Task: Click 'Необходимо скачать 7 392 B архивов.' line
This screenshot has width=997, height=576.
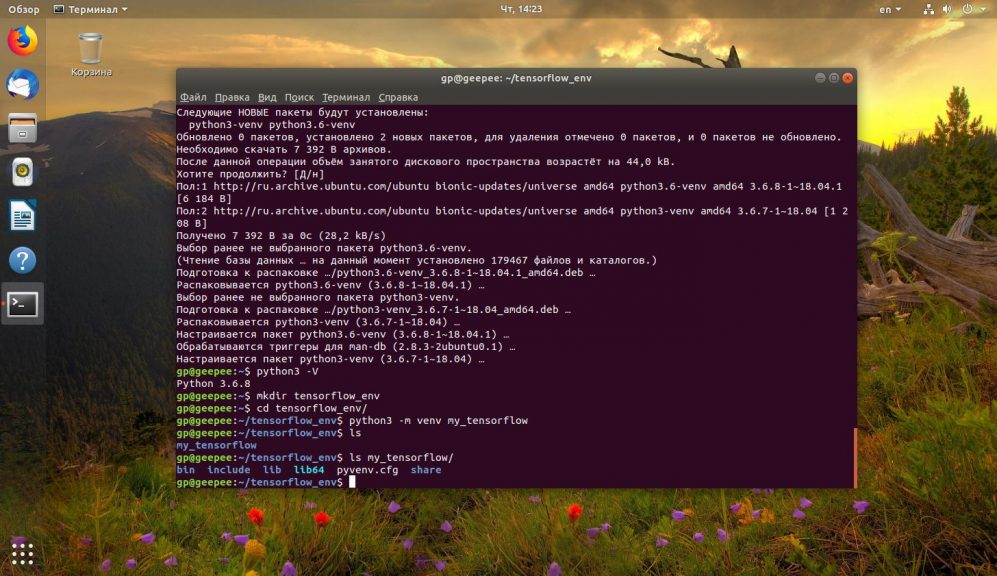Action: pos(284,149)
